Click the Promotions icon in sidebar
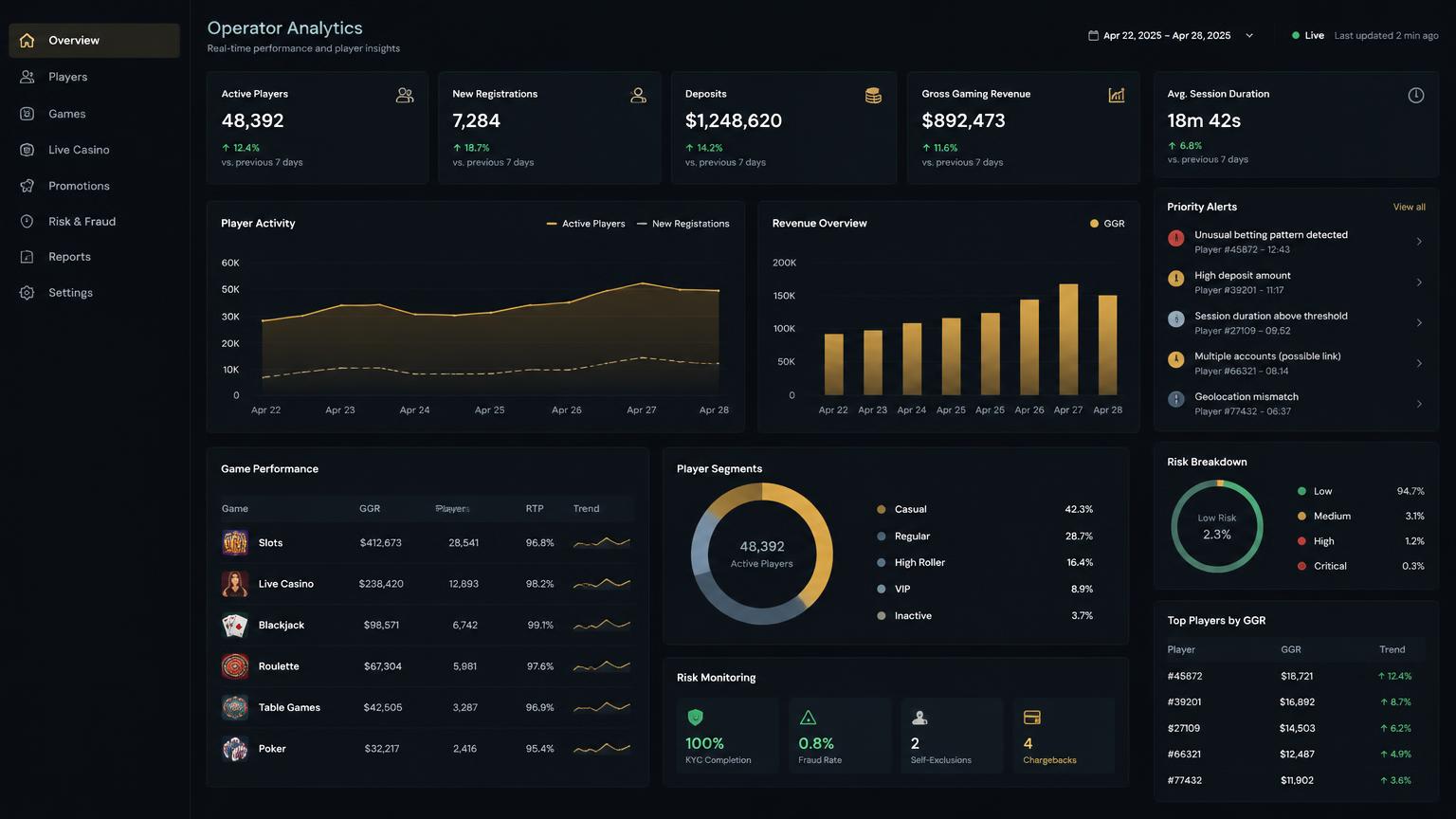This screenshot has width=1456, height=819. pyautogui.click(x=27, y=186)
